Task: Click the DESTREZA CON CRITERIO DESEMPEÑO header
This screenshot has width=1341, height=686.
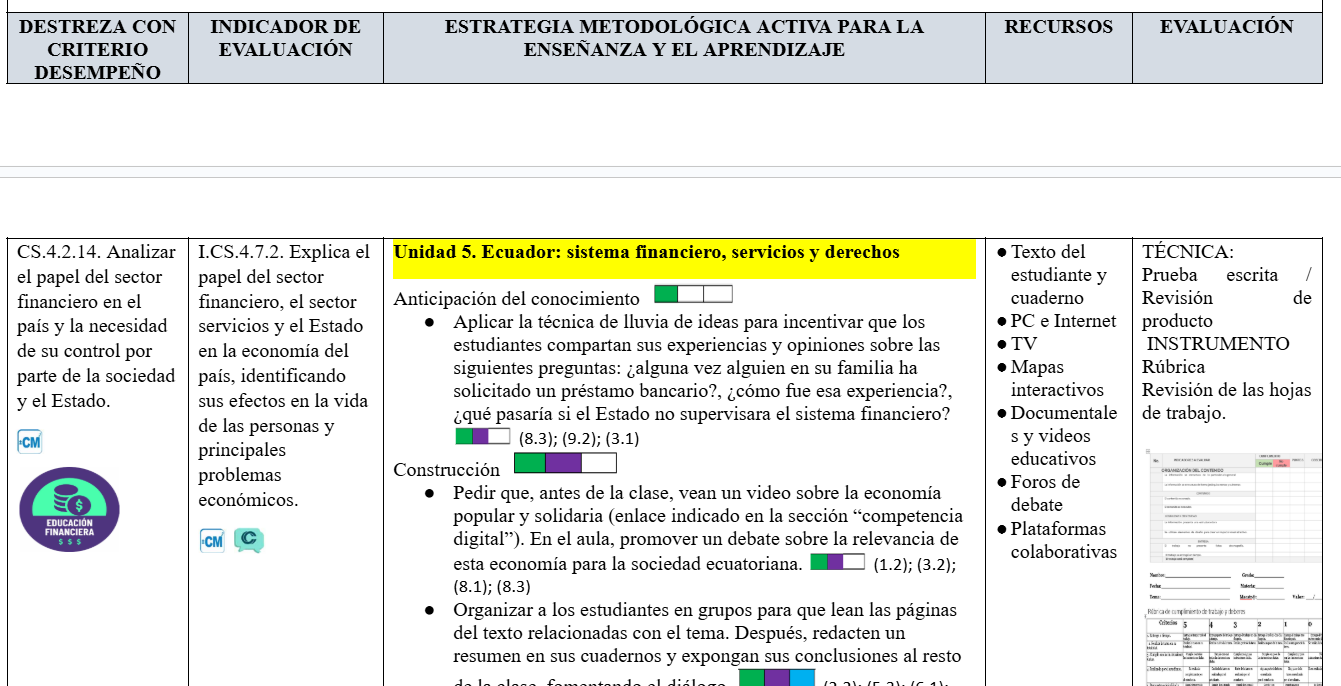Action: point(98,49)
